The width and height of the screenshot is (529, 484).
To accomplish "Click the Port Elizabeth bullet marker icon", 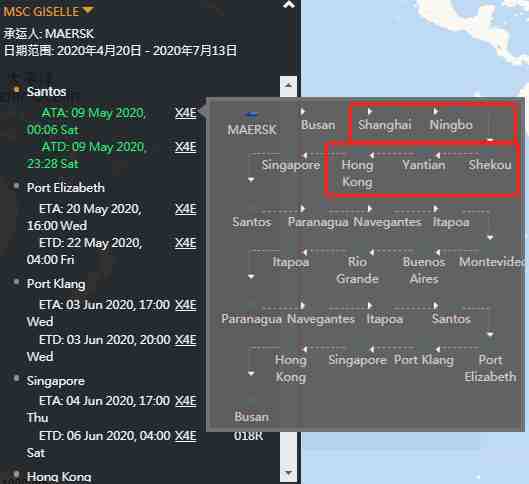I will pyautogui.click(x=16, y=186).
